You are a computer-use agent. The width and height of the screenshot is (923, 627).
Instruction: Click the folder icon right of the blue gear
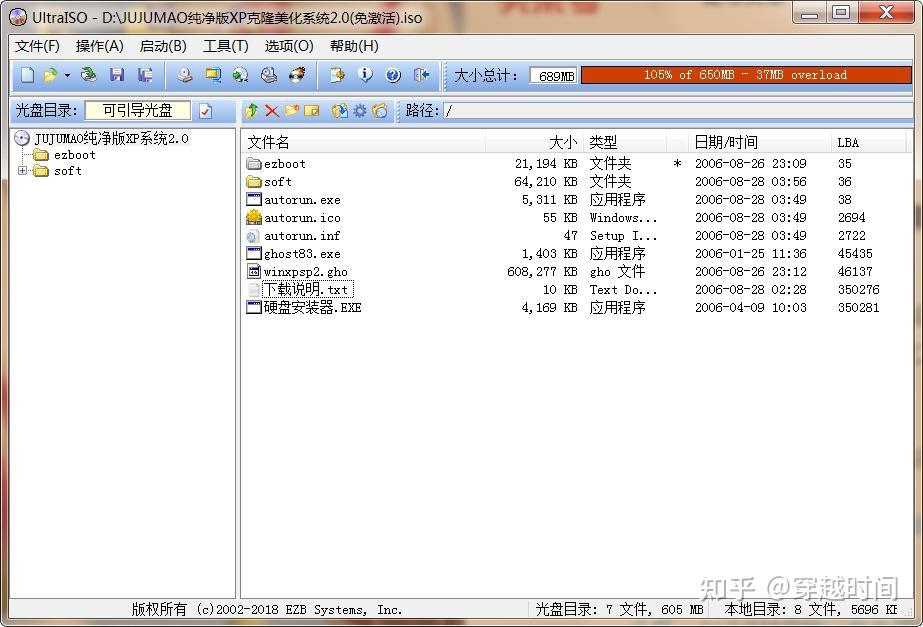click(x=380, y=111)
